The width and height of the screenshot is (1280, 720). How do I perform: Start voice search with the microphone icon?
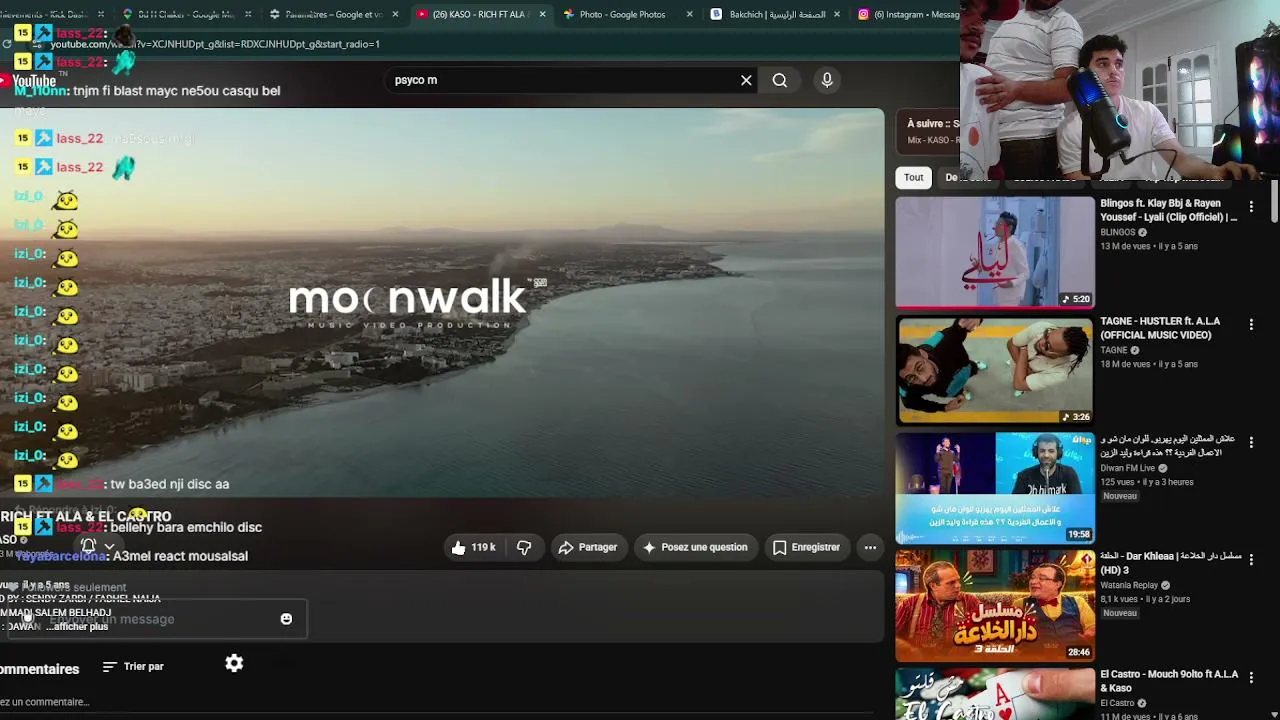click(x=827, y=80)
